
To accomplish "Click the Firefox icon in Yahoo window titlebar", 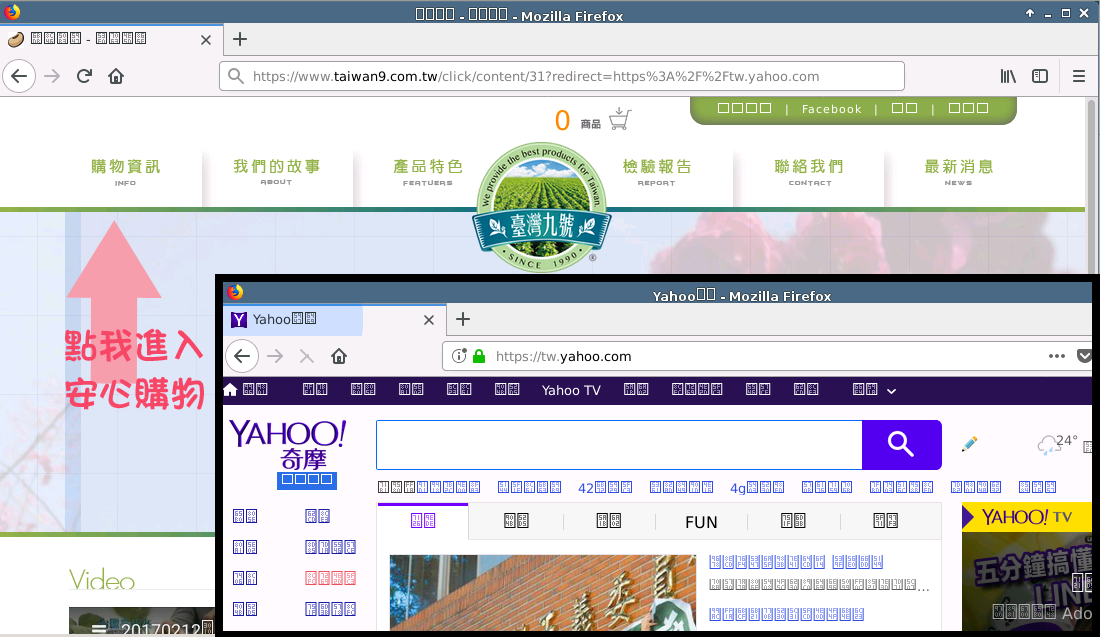I will 236,292.
